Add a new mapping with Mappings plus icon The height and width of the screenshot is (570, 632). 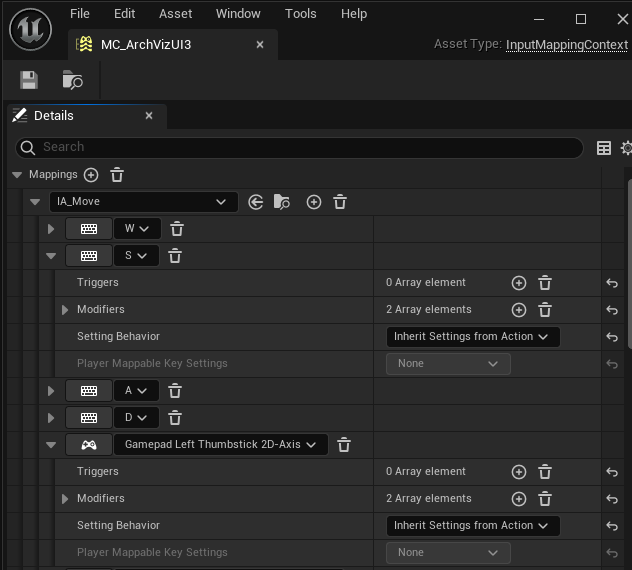[x=91, y=175]
